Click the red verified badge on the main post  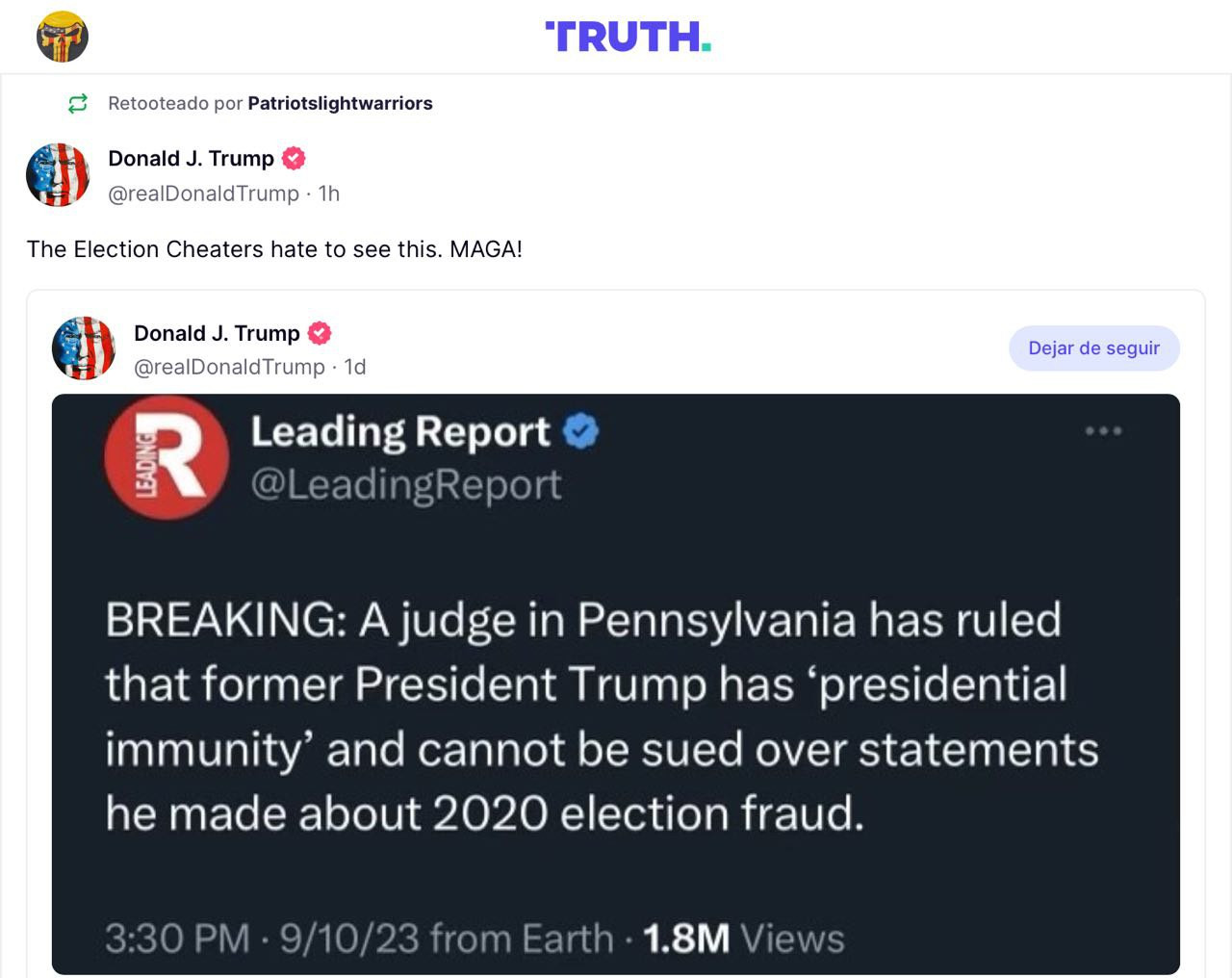tap(294, 158)
